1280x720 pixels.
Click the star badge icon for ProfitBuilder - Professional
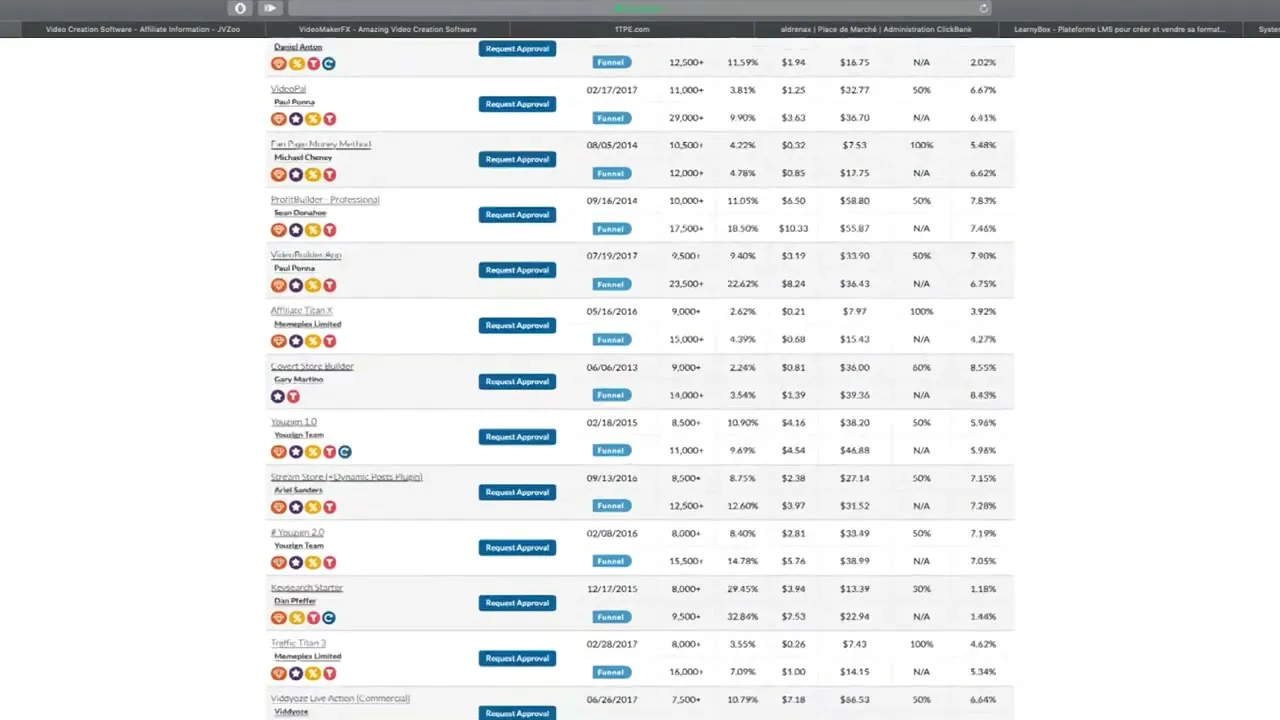295,229
